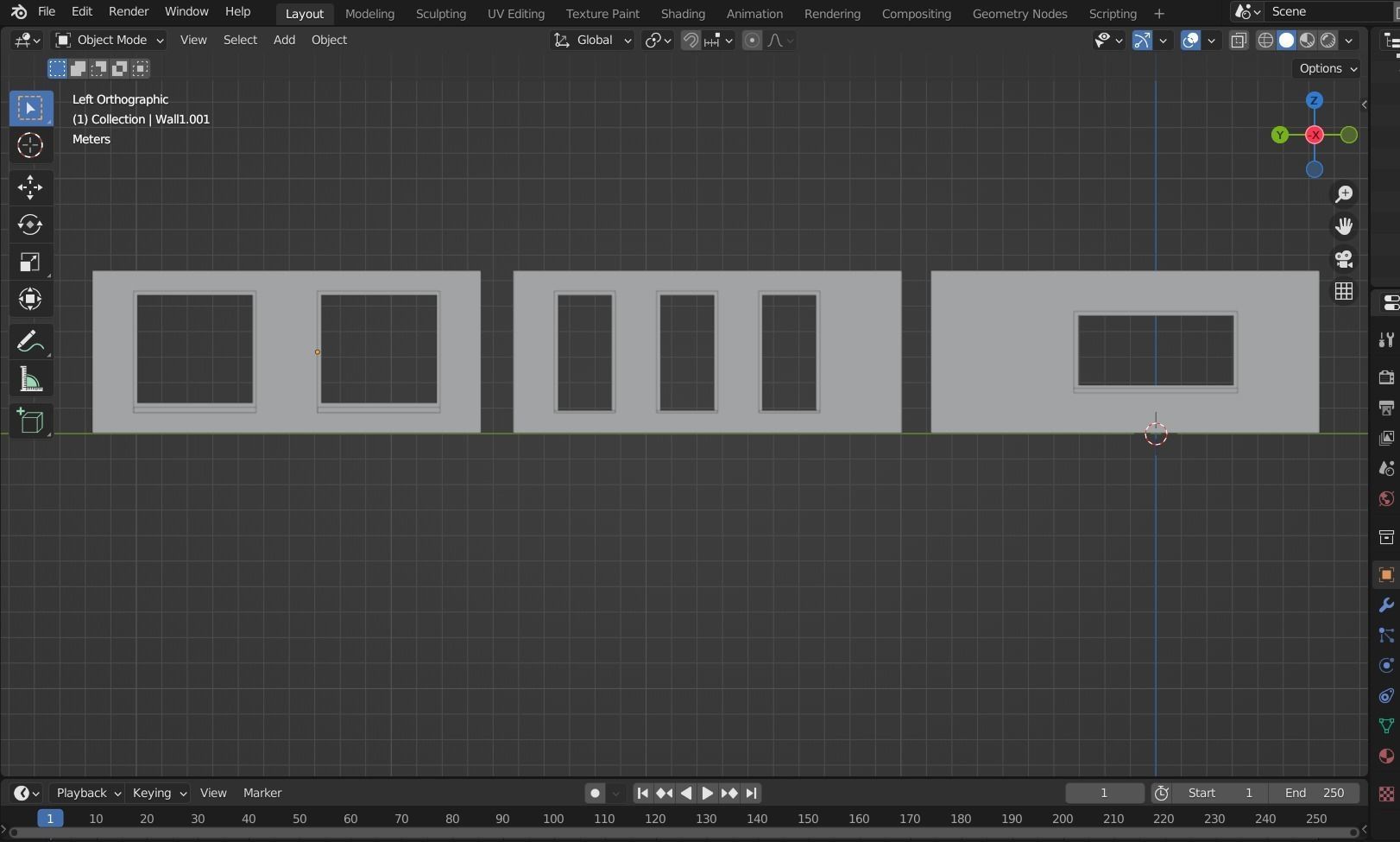
Task: Open the Render menu
Action: 128,11
